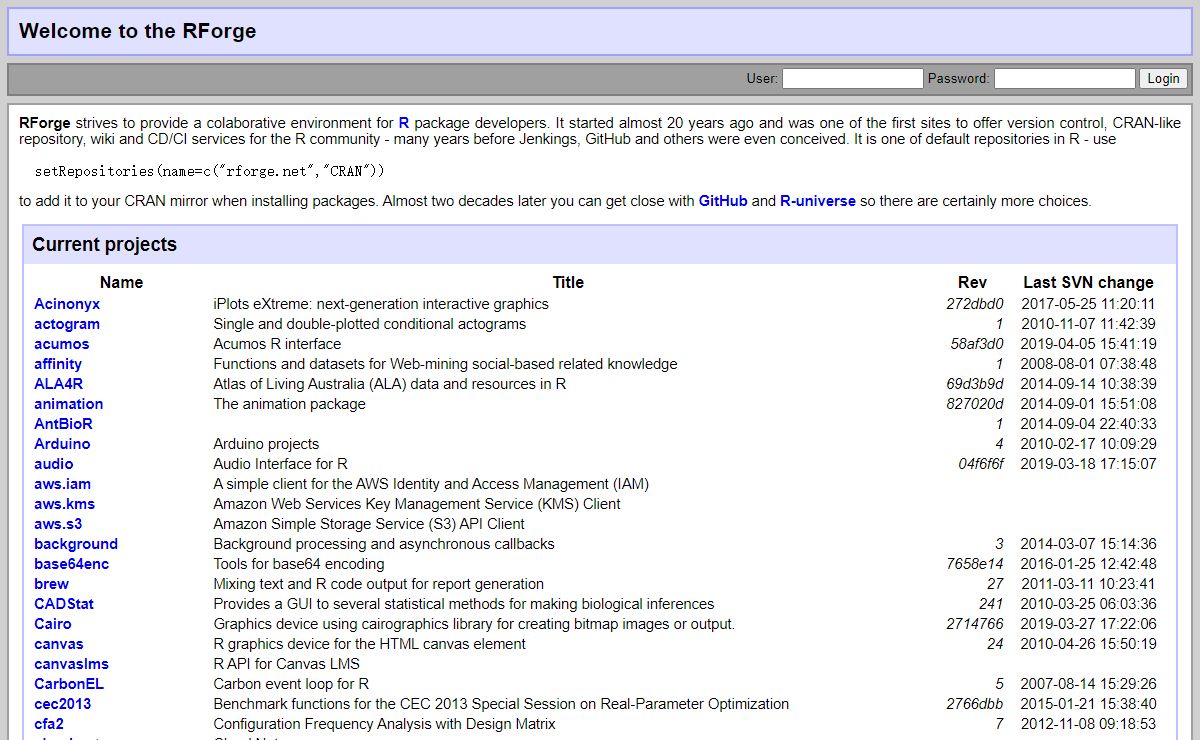The width and height of the screenshot is (1200, 740).
Task: Open the aws.s3 project link
Action: [x=58, y=524]
